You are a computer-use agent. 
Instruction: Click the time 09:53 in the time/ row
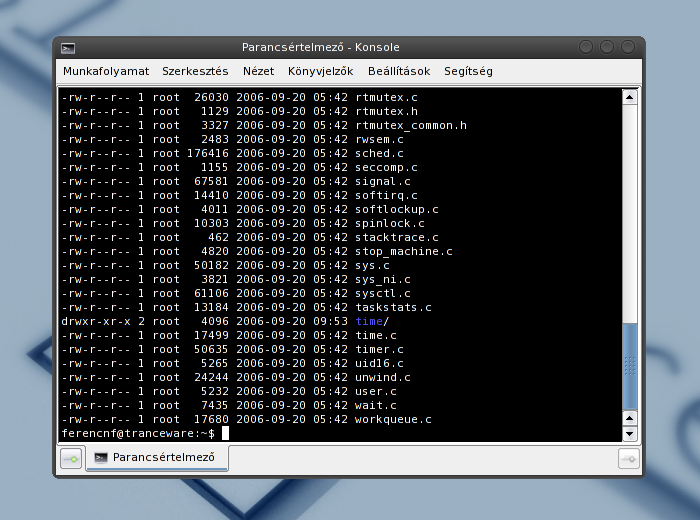(x=330, y=321)
